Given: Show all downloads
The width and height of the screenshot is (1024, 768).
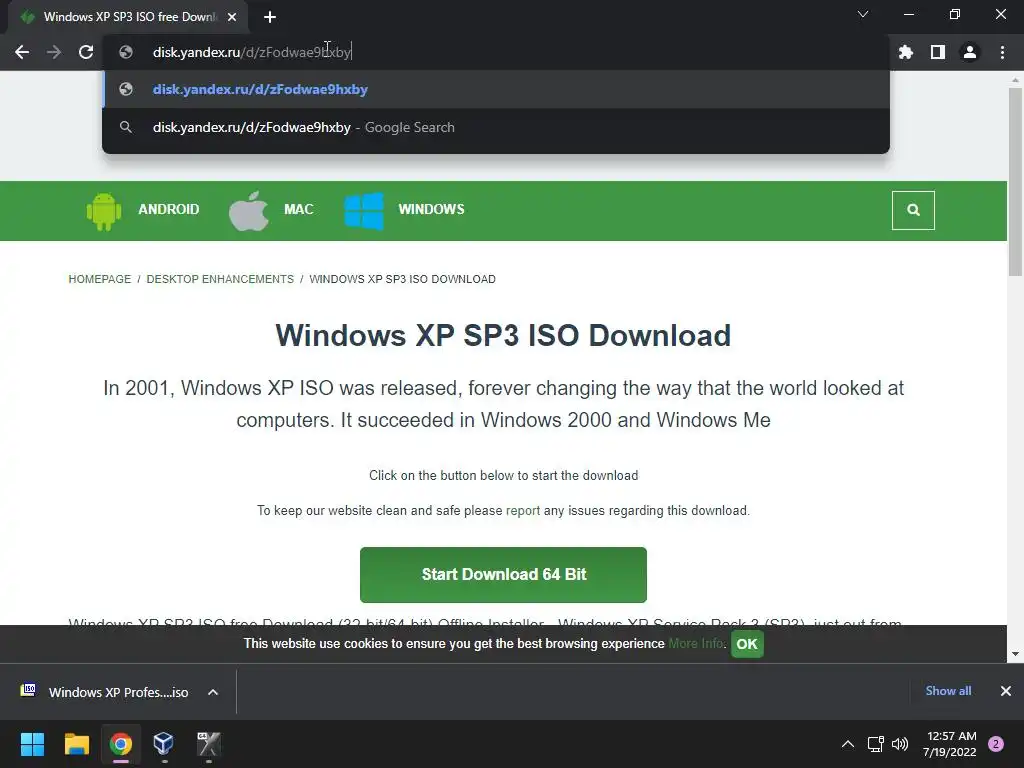Looking at the screenshot, I should click(x=948, y=691).
